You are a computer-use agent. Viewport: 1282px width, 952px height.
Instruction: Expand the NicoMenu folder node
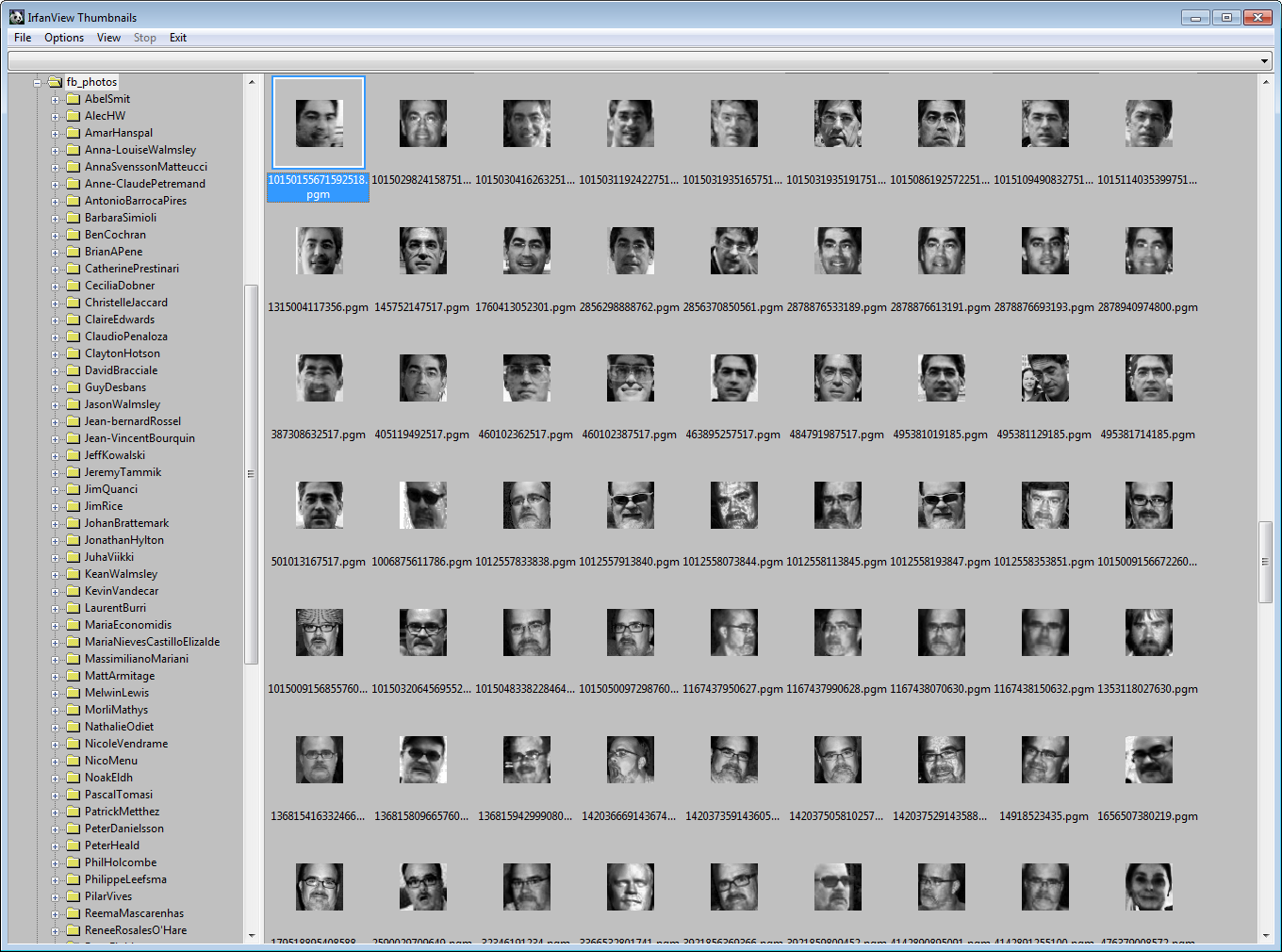pos(55,762)
